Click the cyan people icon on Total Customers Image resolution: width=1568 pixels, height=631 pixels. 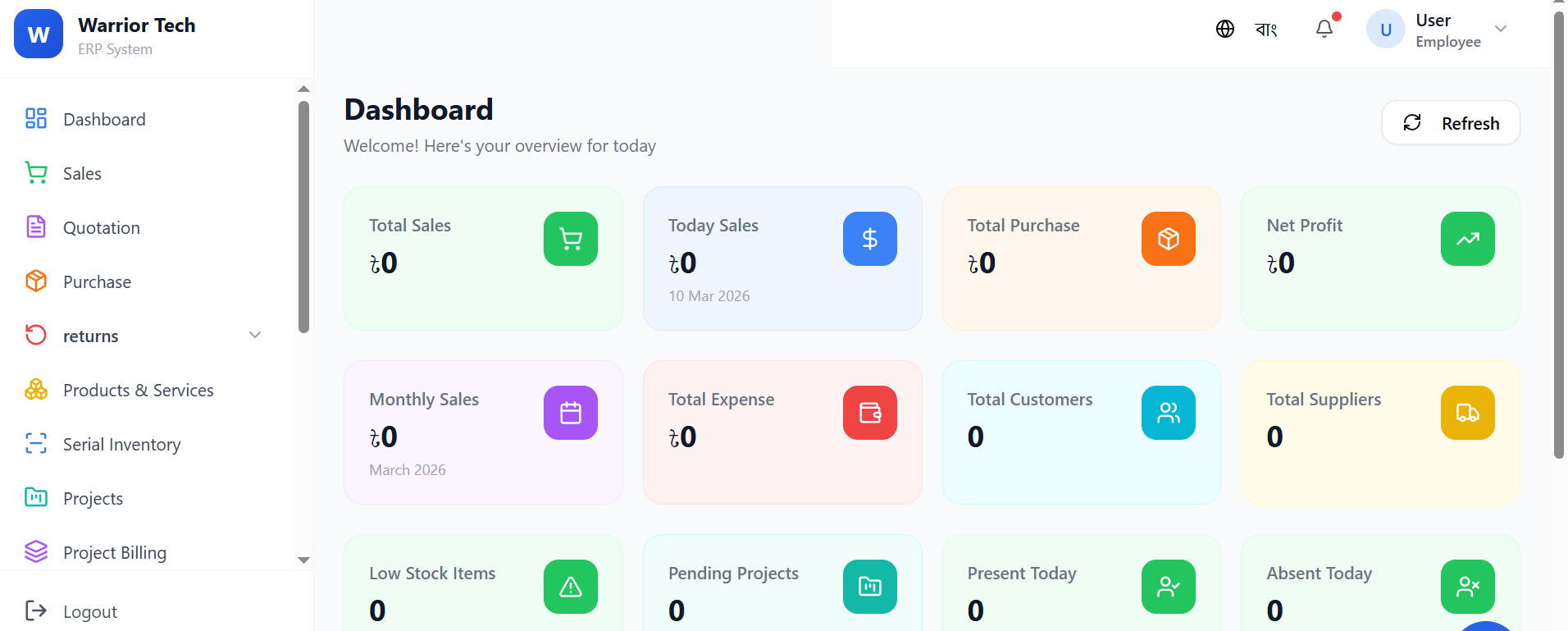click(x=1169, y=413)
